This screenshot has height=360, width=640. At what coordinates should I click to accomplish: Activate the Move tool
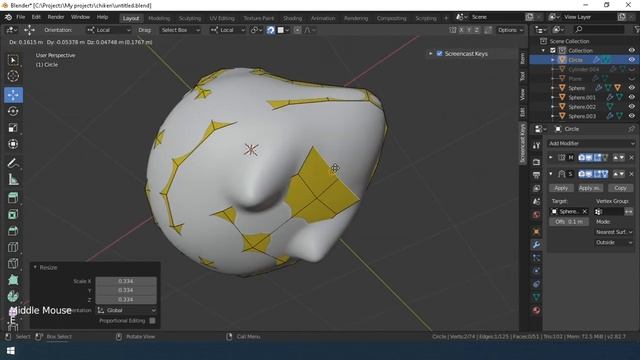[13, 95]
